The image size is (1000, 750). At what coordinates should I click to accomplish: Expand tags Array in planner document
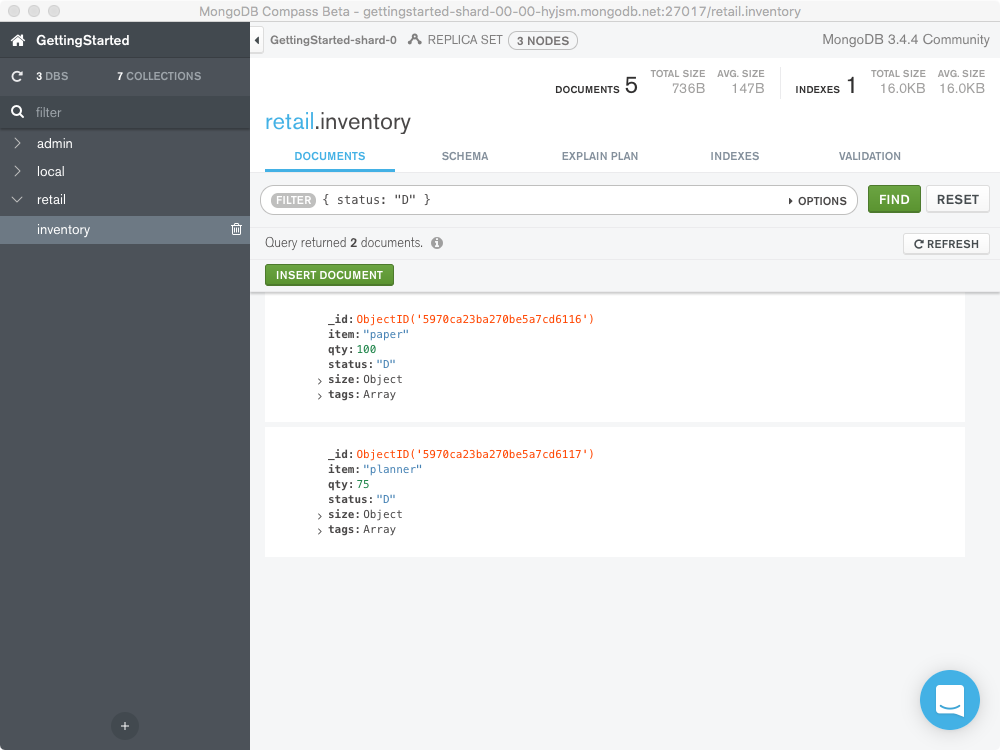[x=320, y=531]
